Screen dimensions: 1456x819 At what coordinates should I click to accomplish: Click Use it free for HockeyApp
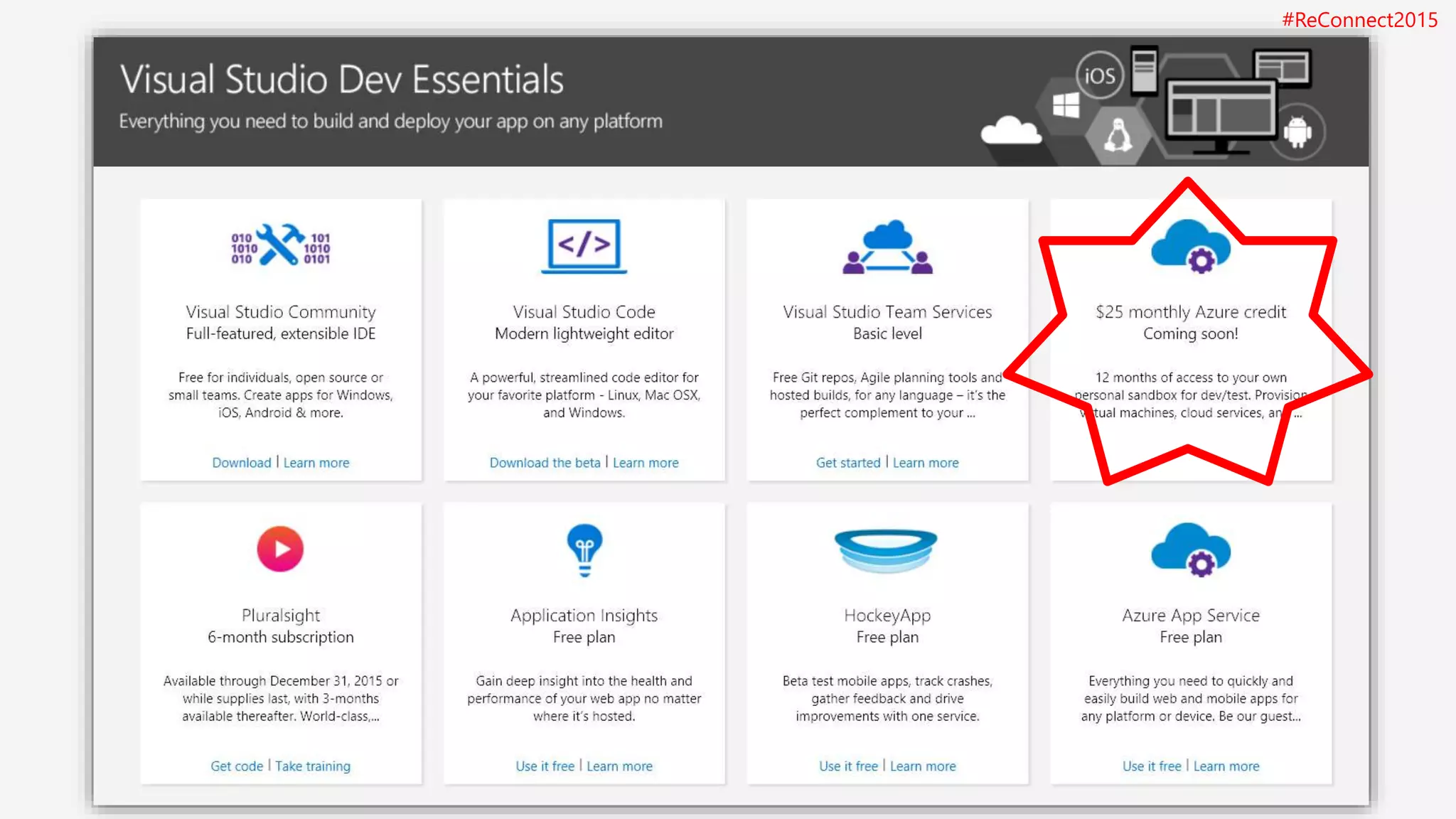848,766
